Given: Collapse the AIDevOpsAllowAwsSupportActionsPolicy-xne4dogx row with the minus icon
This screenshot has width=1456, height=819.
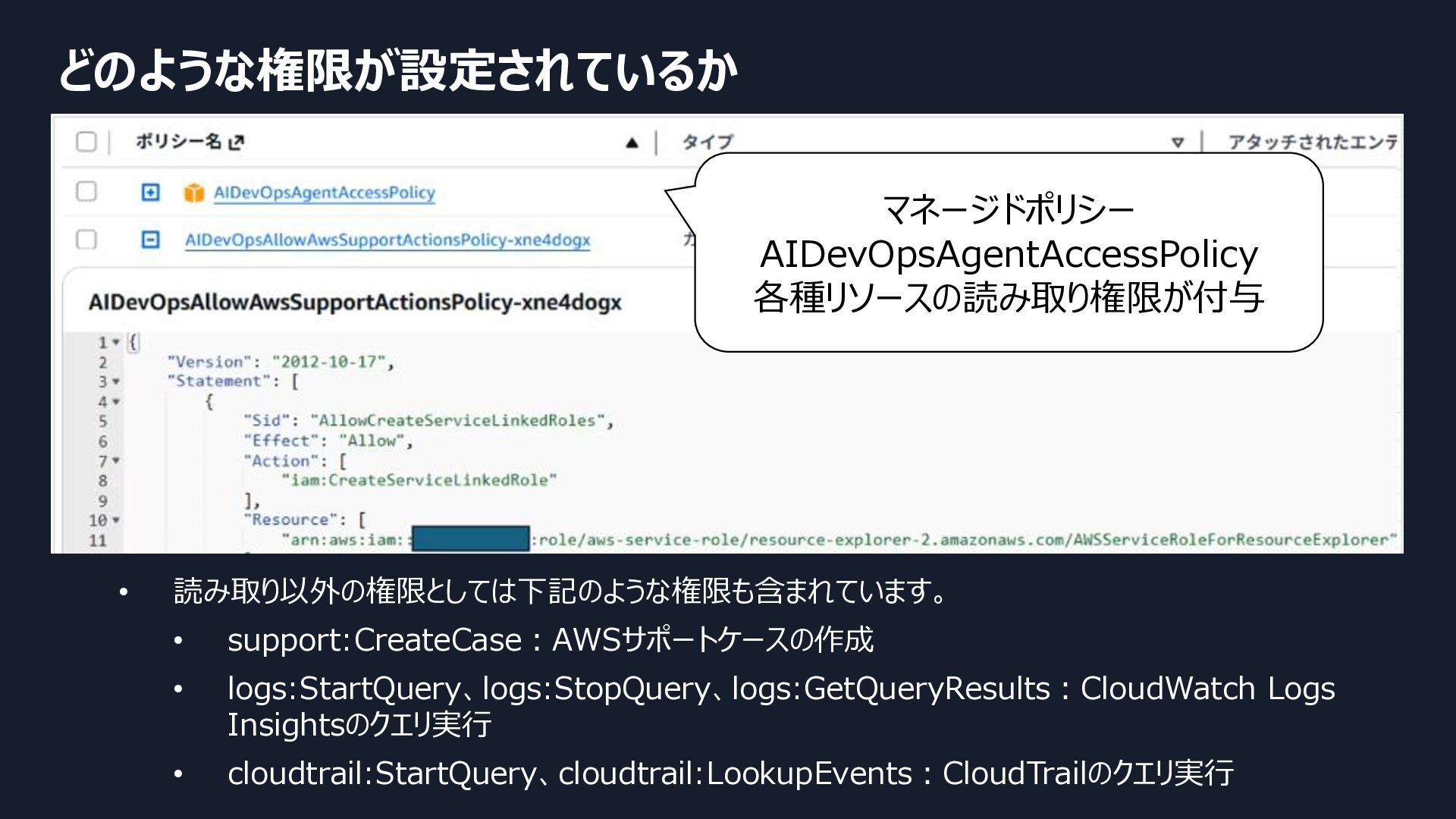Looking at the screenshot, I should (x=151, y=240).
